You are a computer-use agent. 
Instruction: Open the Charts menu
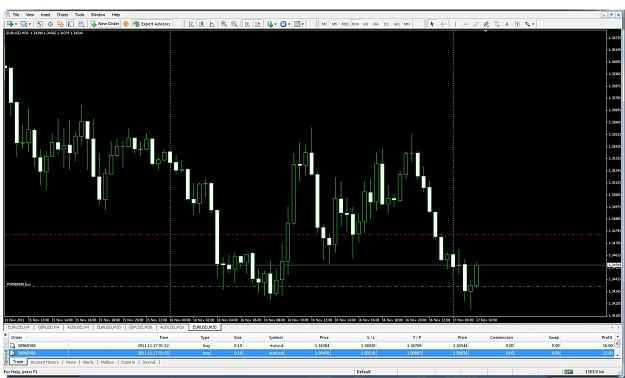pos(62,14)
